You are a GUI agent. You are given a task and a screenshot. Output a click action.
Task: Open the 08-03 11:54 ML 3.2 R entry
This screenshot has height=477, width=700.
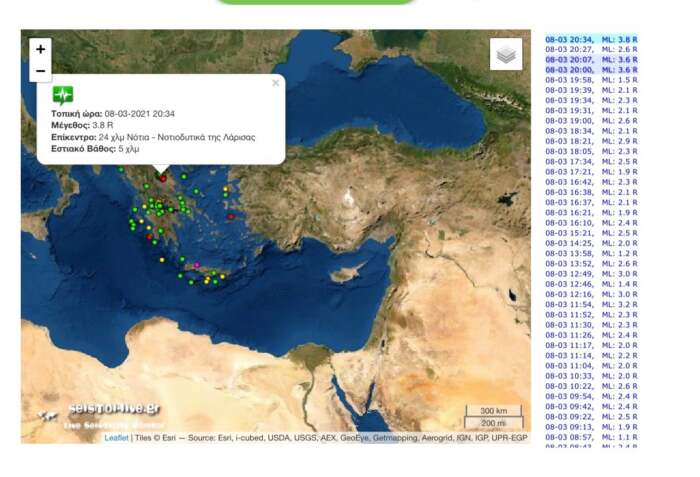point(590,304)
